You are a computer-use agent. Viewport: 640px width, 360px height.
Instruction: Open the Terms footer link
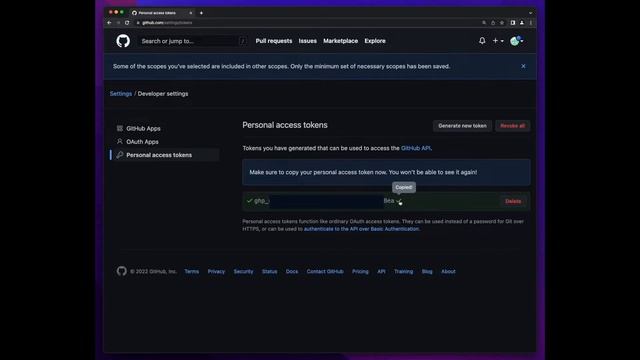click(x=191, y=271)
